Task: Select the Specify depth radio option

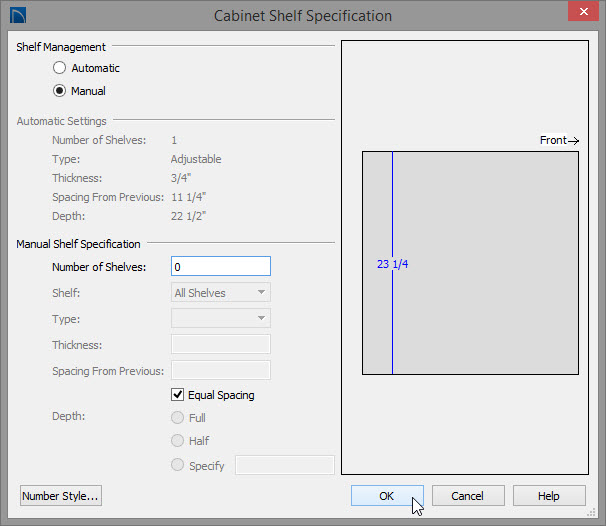Action: pyautogui.click(x=177, y=465)
